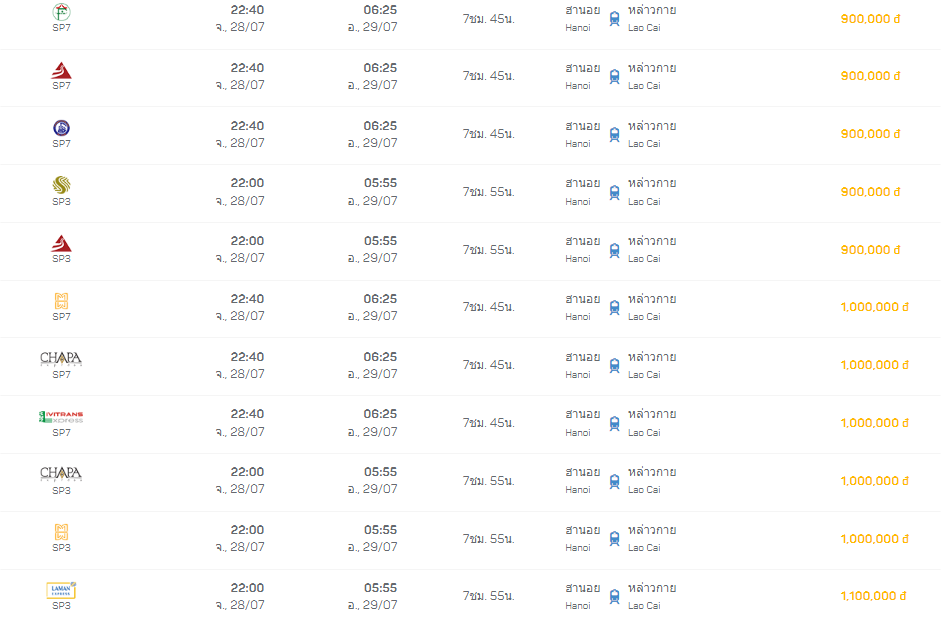Click the Chapa logo for train SP3
Screen dimensions: 941x617
coord(61,473)
